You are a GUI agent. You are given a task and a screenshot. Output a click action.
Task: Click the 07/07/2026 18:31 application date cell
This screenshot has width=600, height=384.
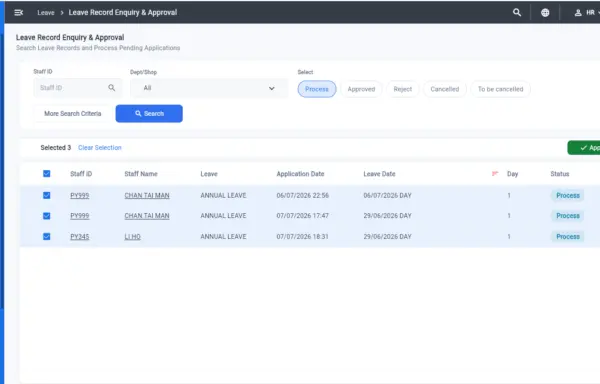(302, 236)
